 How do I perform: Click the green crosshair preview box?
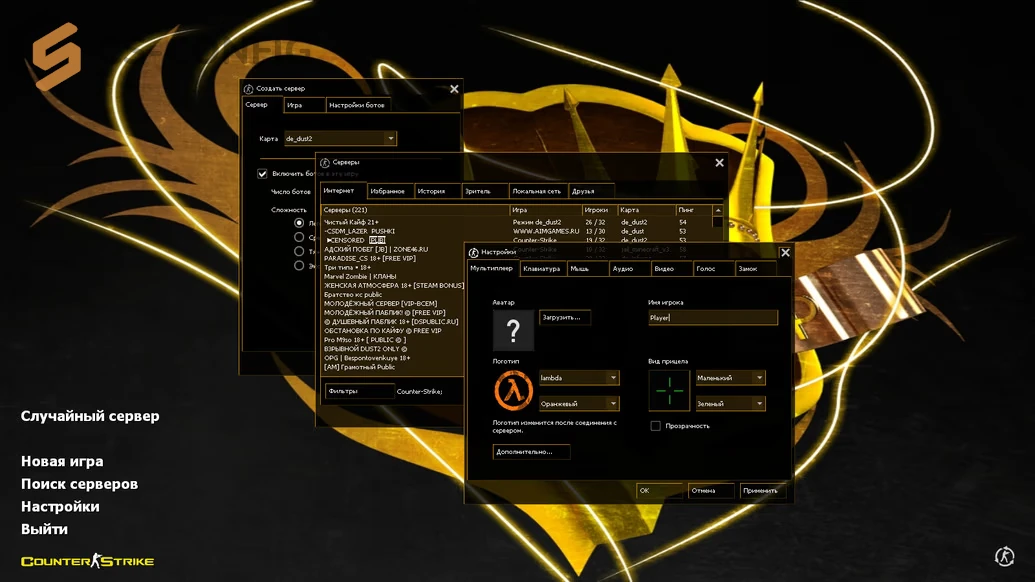[669, 390]
